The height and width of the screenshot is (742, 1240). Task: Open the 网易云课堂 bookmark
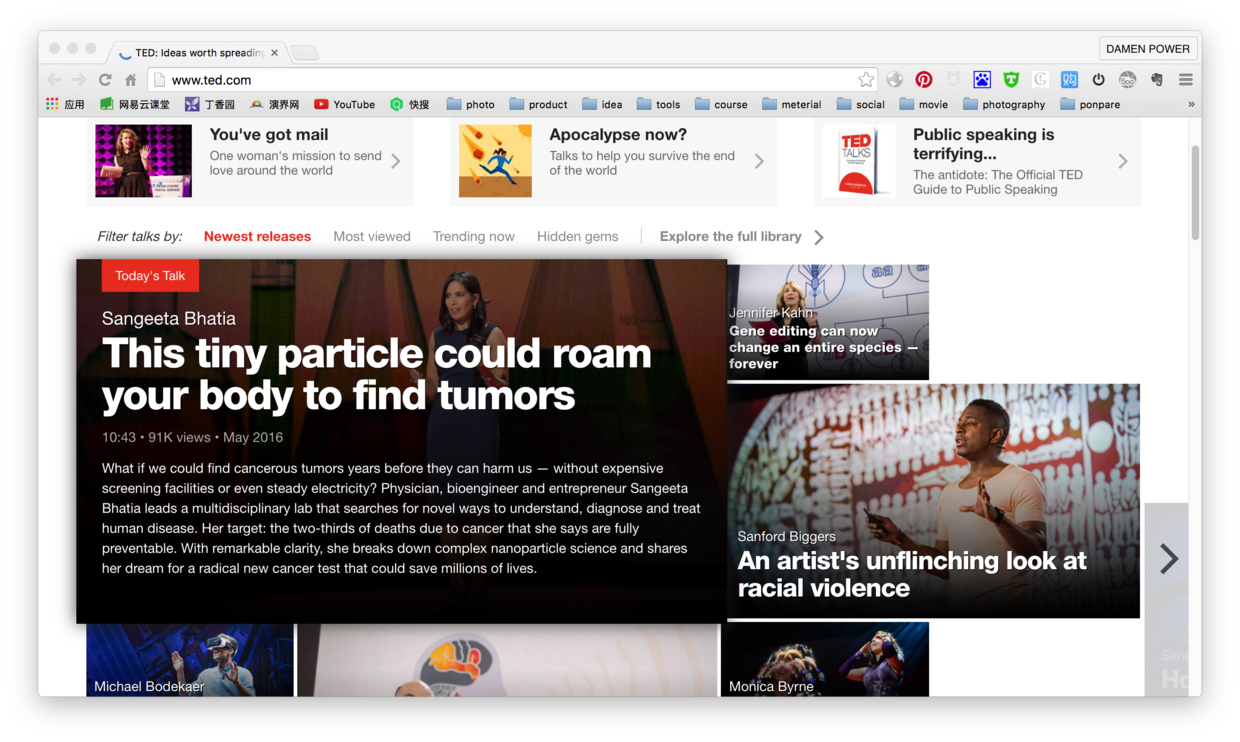(135, 104)
